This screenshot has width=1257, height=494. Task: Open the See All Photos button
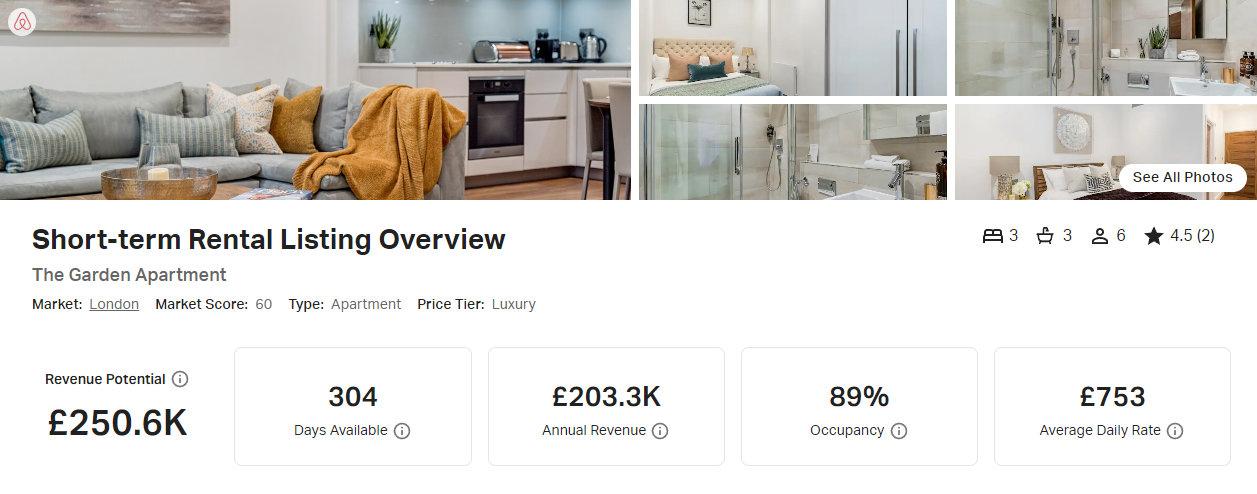pos(1183,177)
